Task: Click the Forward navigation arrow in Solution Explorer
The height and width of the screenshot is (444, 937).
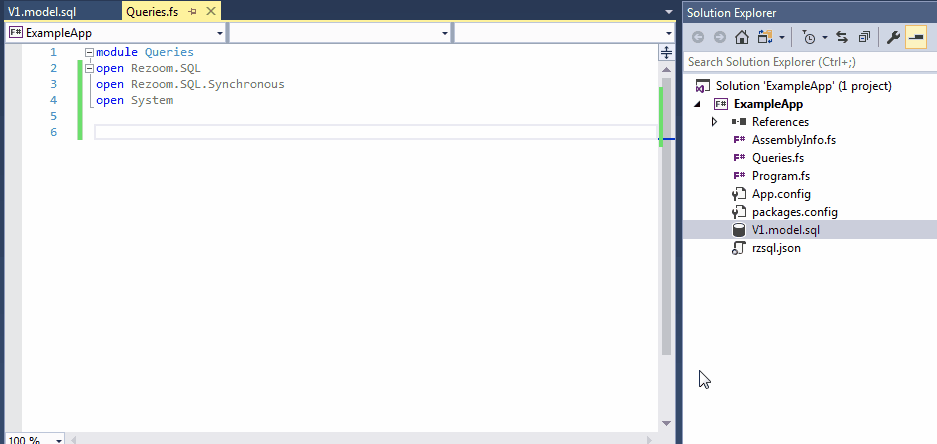Action: tap(720, 38)
